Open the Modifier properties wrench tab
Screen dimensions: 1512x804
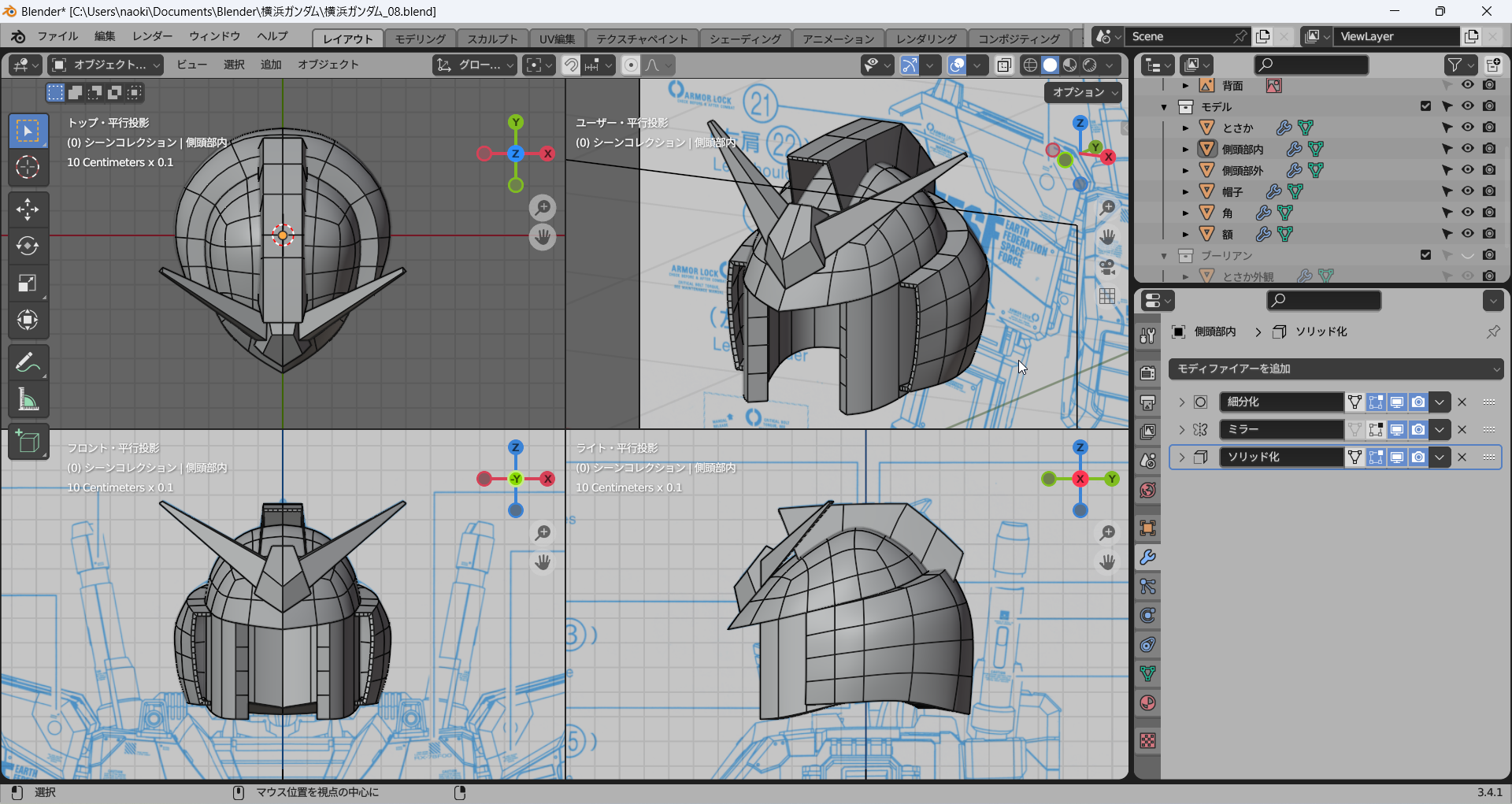(x=1147, y=558)
